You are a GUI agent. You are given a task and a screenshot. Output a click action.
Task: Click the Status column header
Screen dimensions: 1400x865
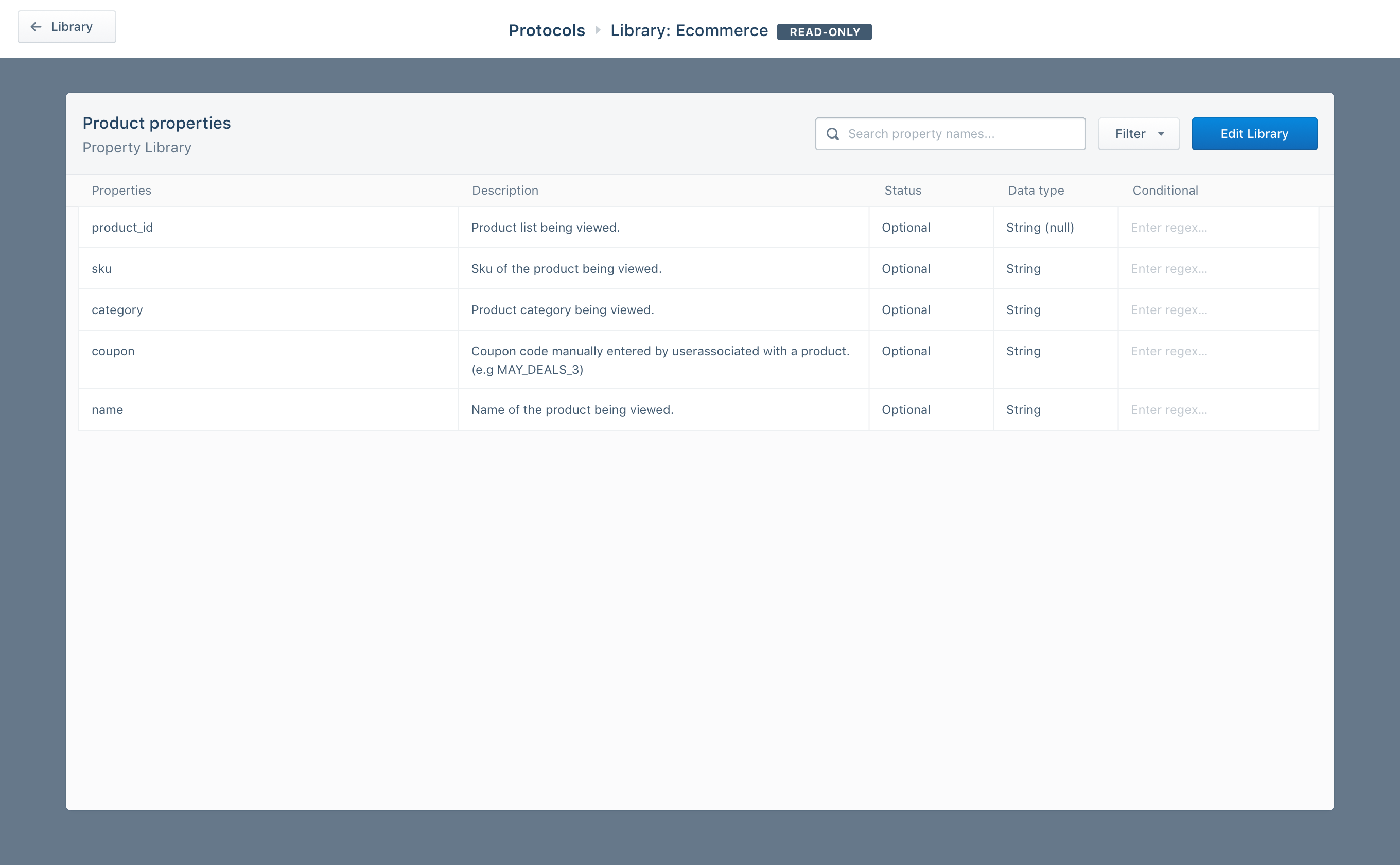tap(902, 191)
